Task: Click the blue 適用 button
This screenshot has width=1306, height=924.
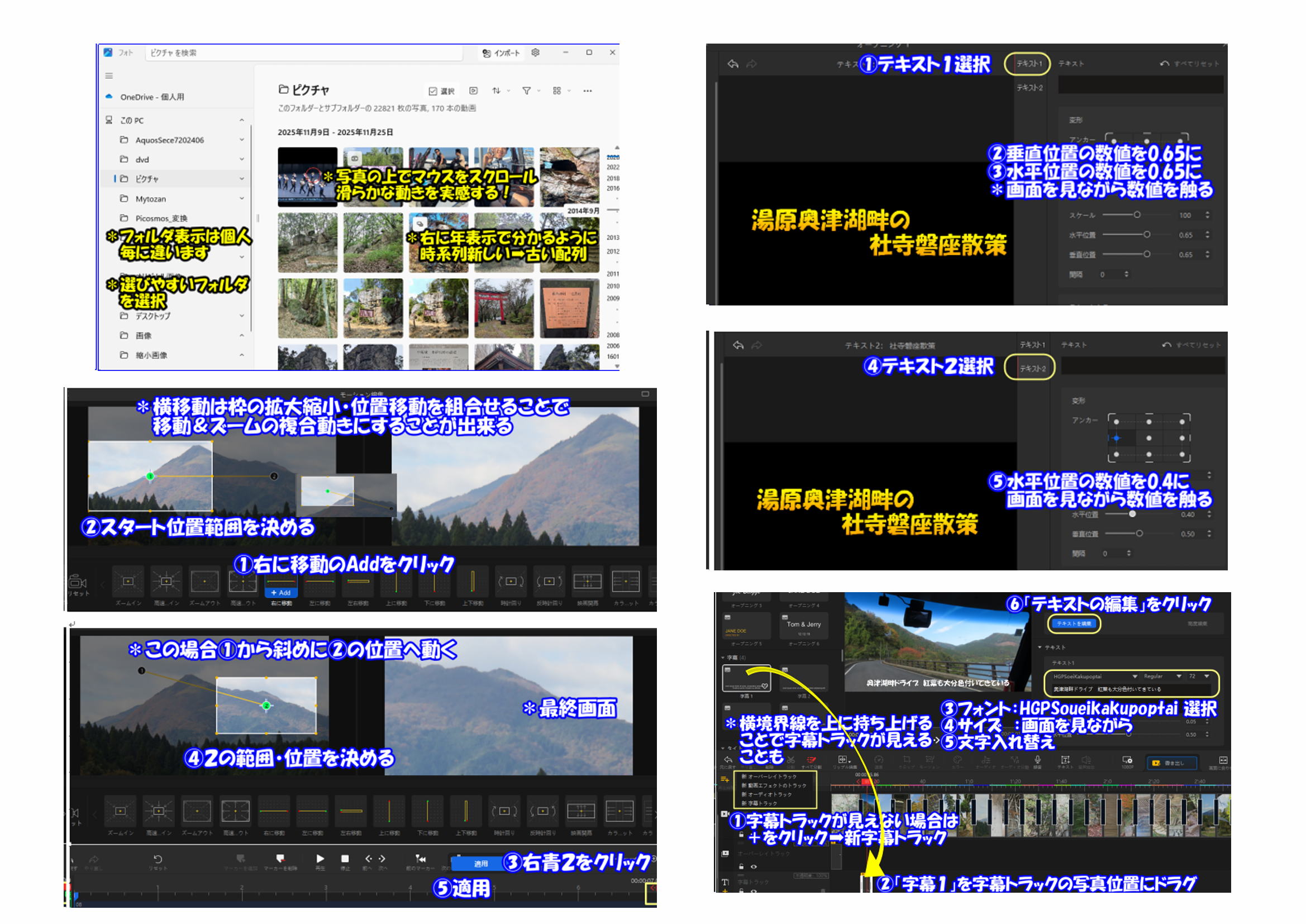Action: (x=480, y=863)
